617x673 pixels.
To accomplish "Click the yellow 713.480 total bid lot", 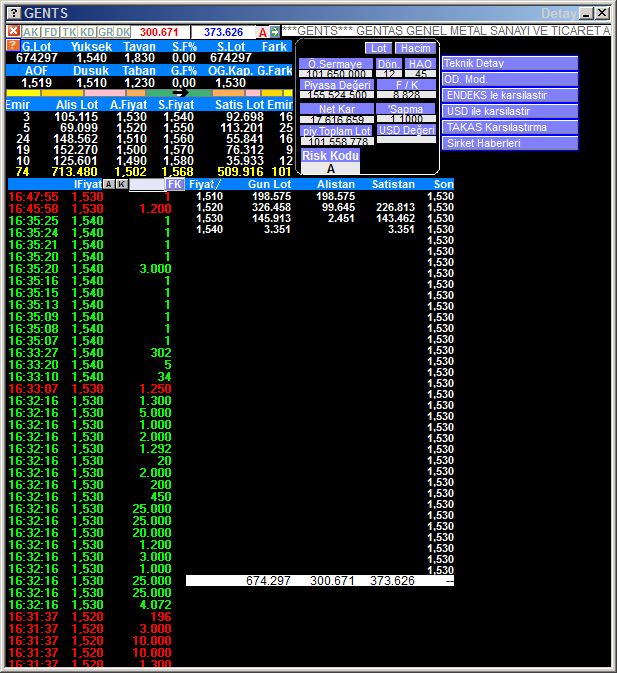I will click(x=74, y=172).
